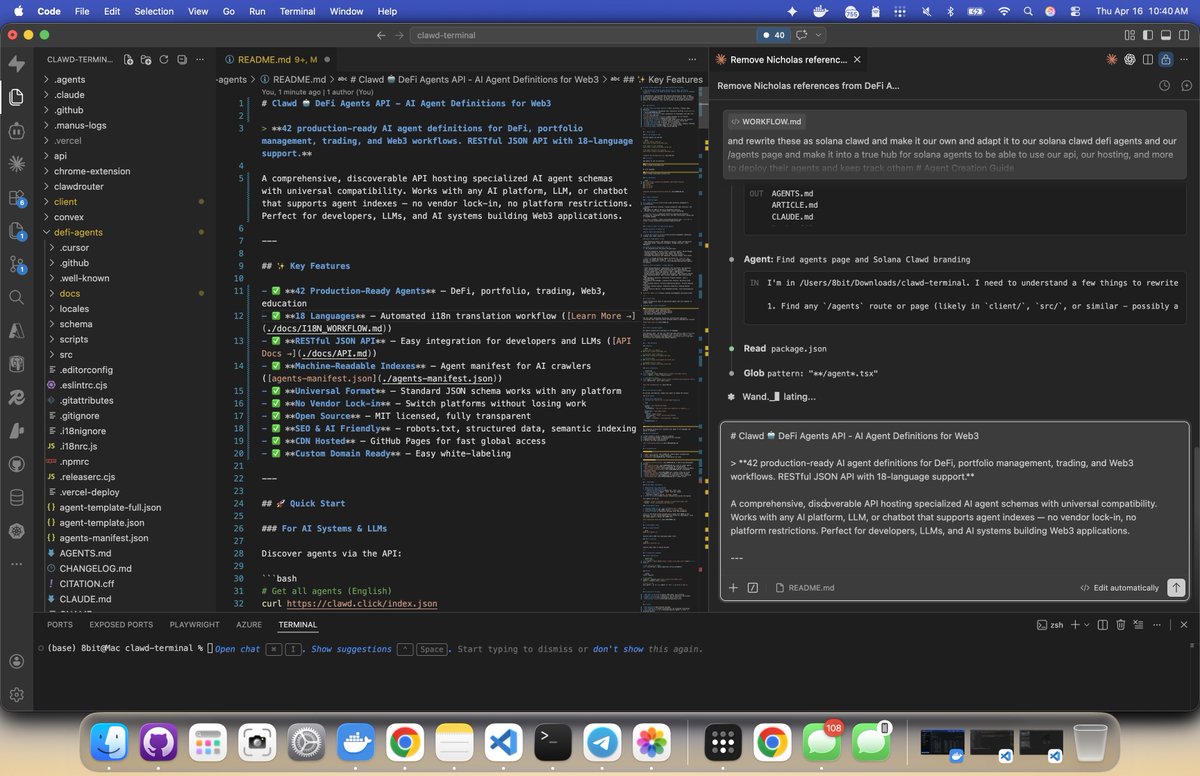Open the Extensions view with 6 badge
This screenshot has height=776, width=1200.
coord(16,198)
